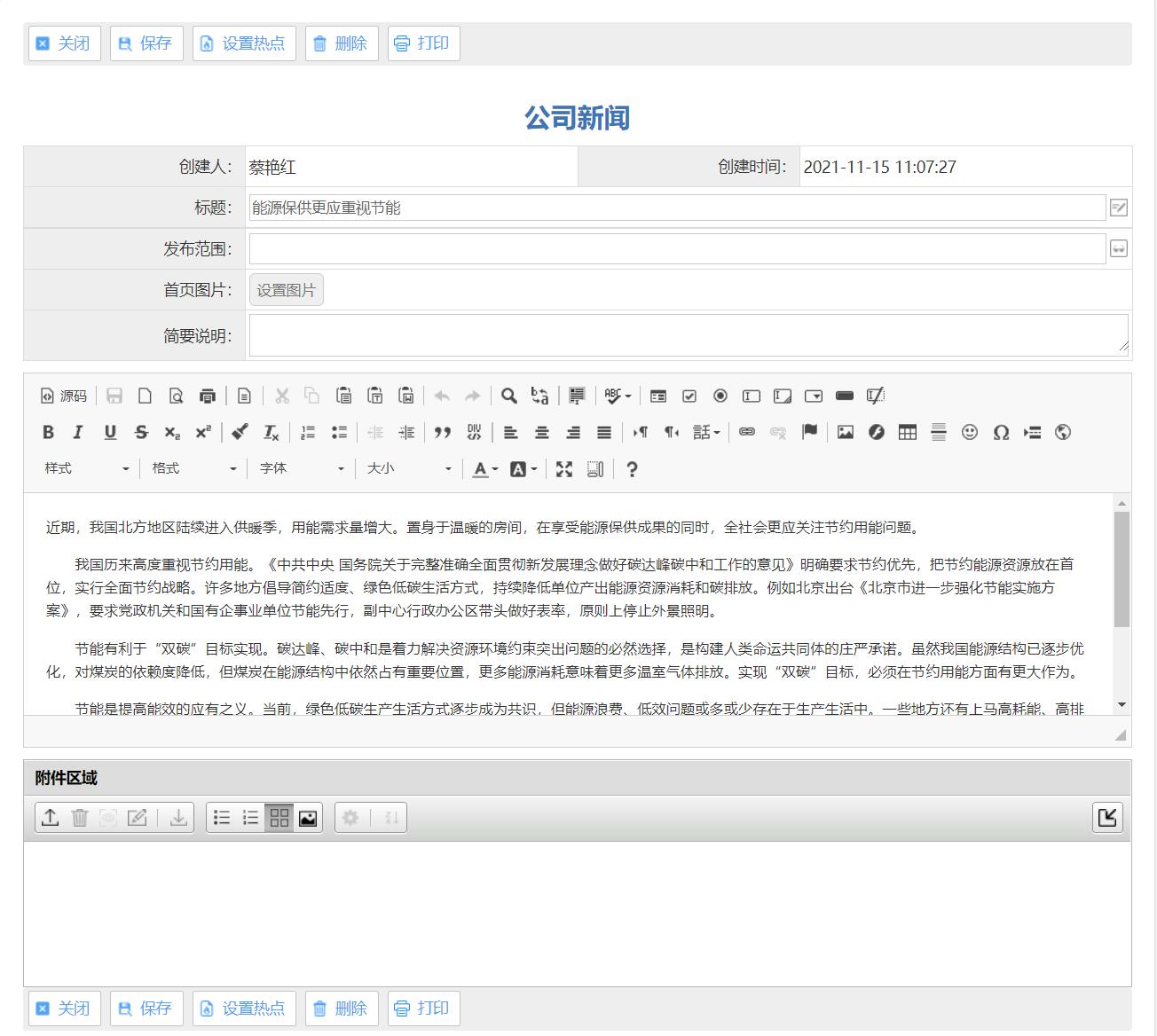Insert a checkbox form element
The image size is (1157, 1036).
(689, 396)
